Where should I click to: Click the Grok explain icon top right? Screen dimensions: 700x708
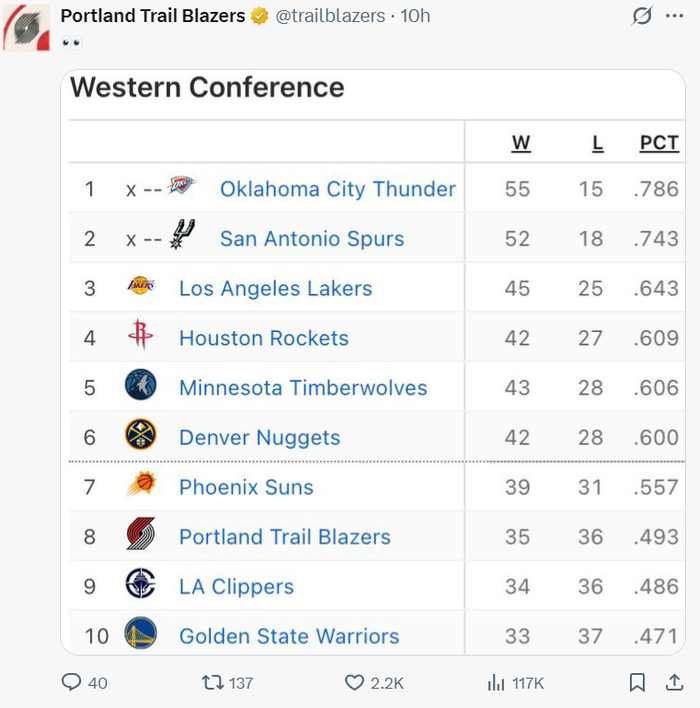tap(643, 16)
